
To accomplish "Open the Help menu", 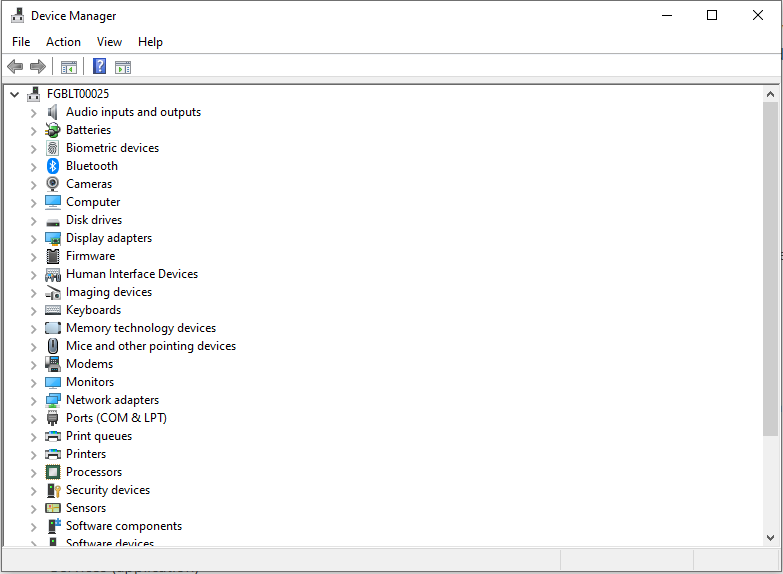I will click(x=150, y=42).
